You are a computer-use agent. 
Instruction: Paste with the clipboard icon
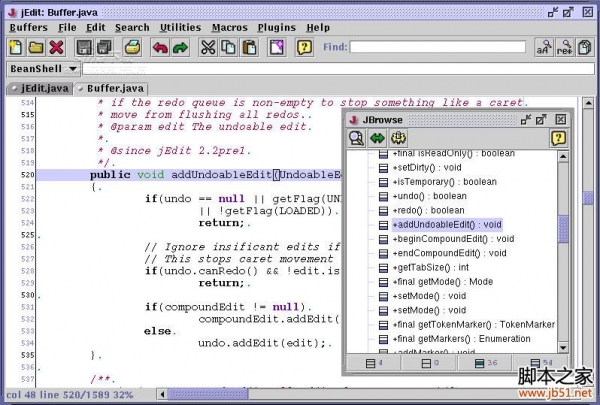249,47
